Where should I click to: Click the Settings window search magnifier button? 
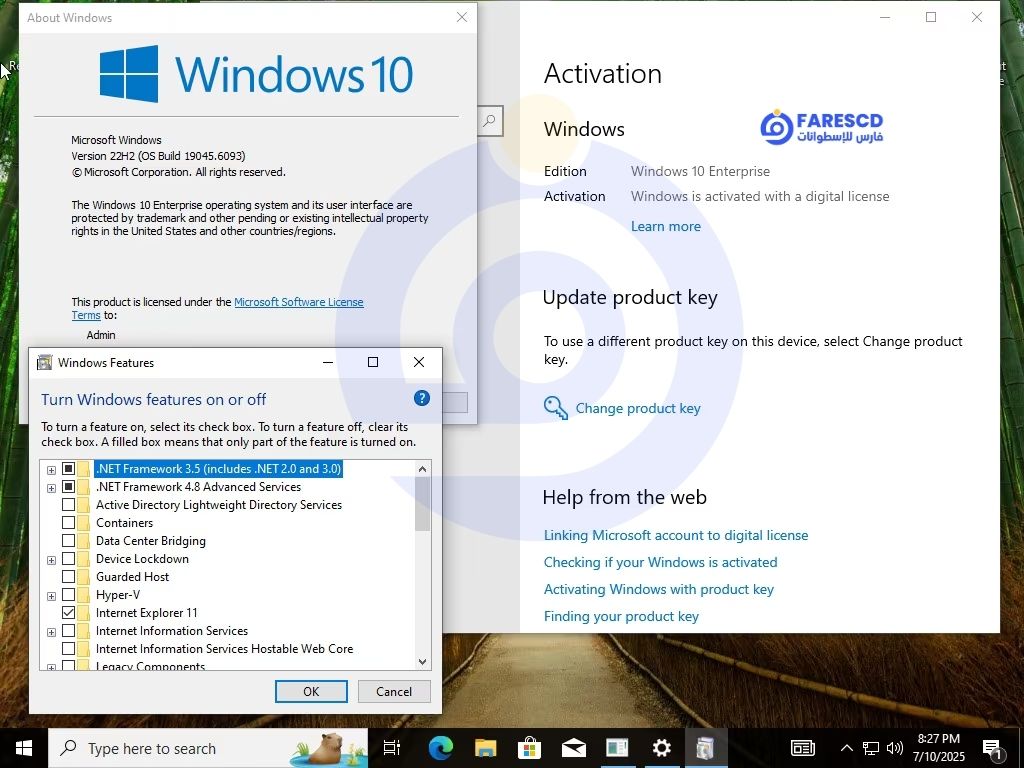(490, 121)
